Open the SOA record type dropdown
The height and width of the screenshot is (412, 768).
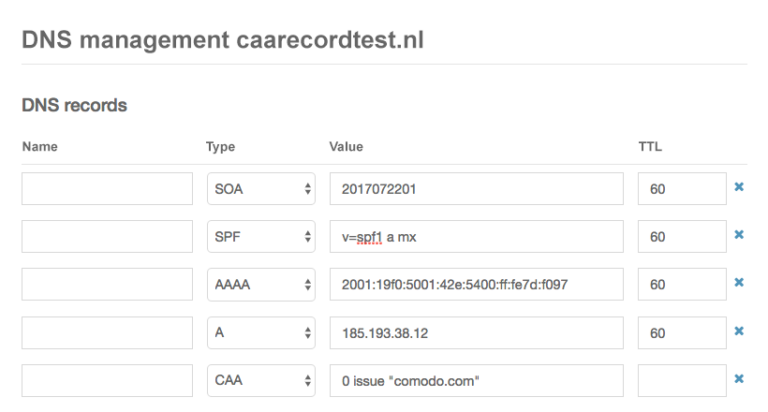coord(262,189)
